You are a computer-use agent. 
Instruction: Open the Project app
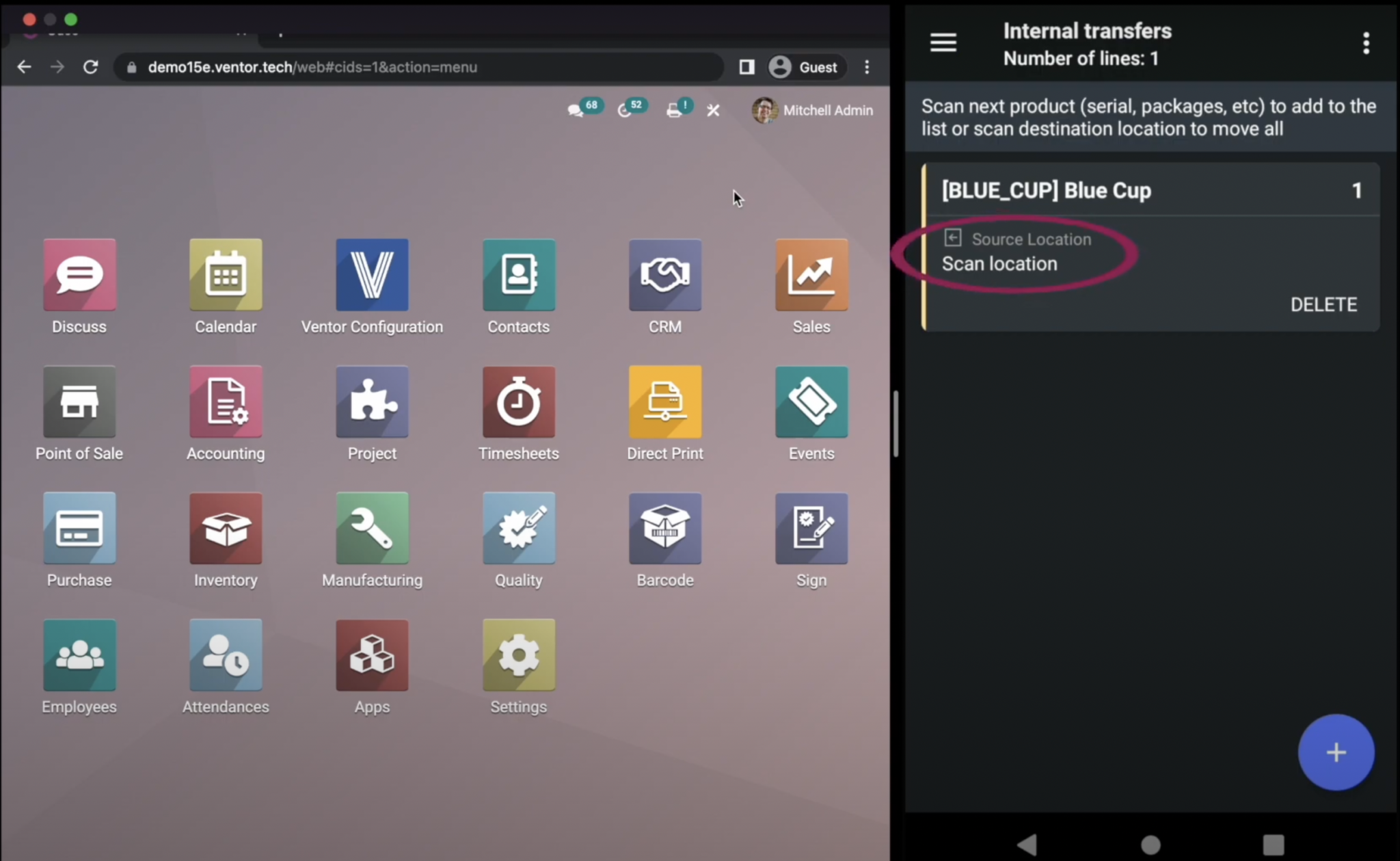(372, 401)
